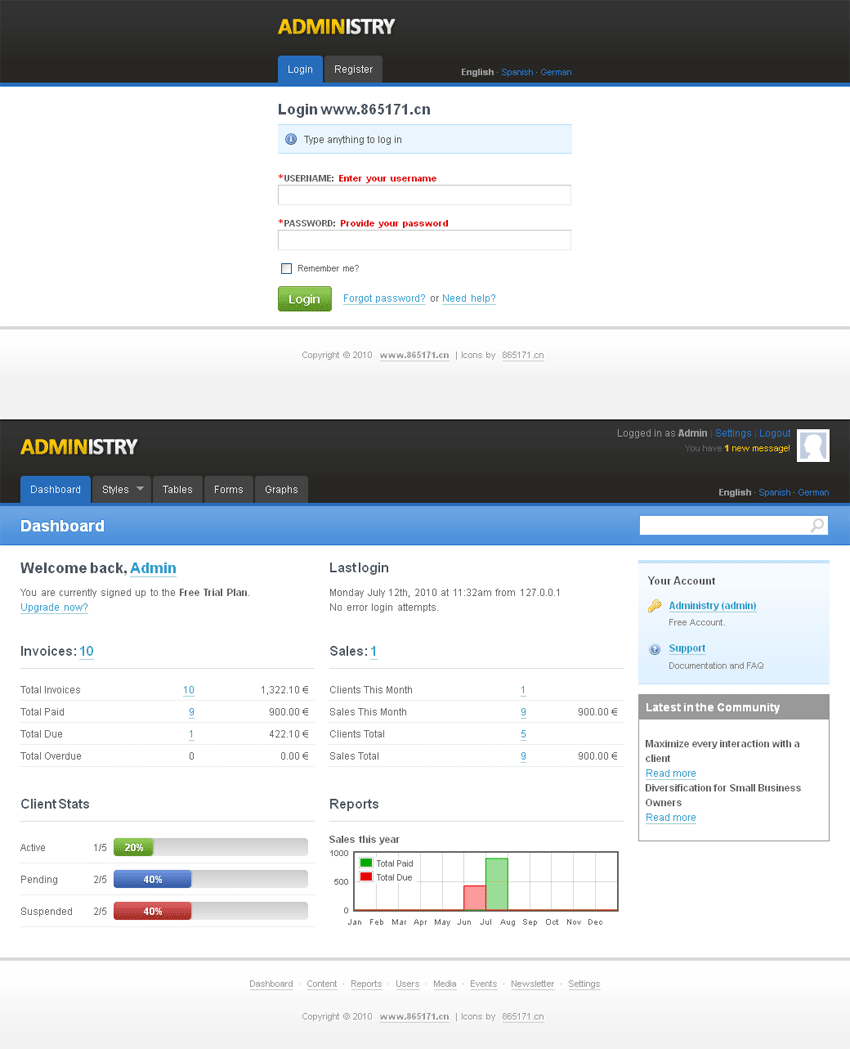Click the Upgrade now? link
This screenshot has height=1049, width=850.
pos(54,608)
